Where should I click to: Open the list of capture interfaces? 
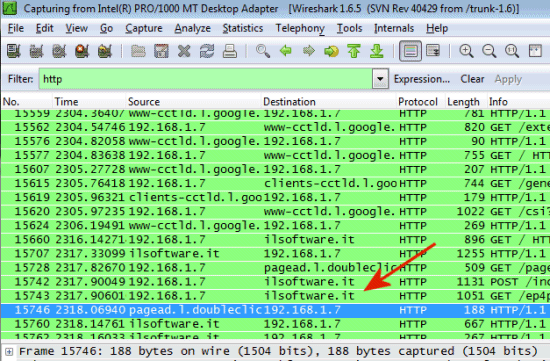click(14, 51)
